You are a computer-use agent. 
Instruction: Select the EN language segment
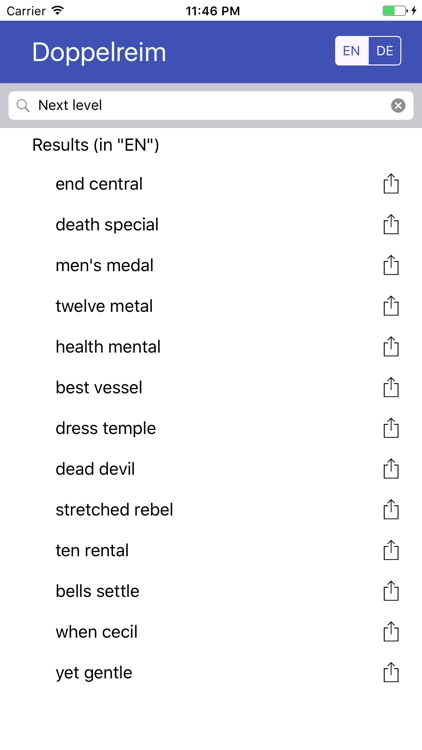(x=352, y=51)
